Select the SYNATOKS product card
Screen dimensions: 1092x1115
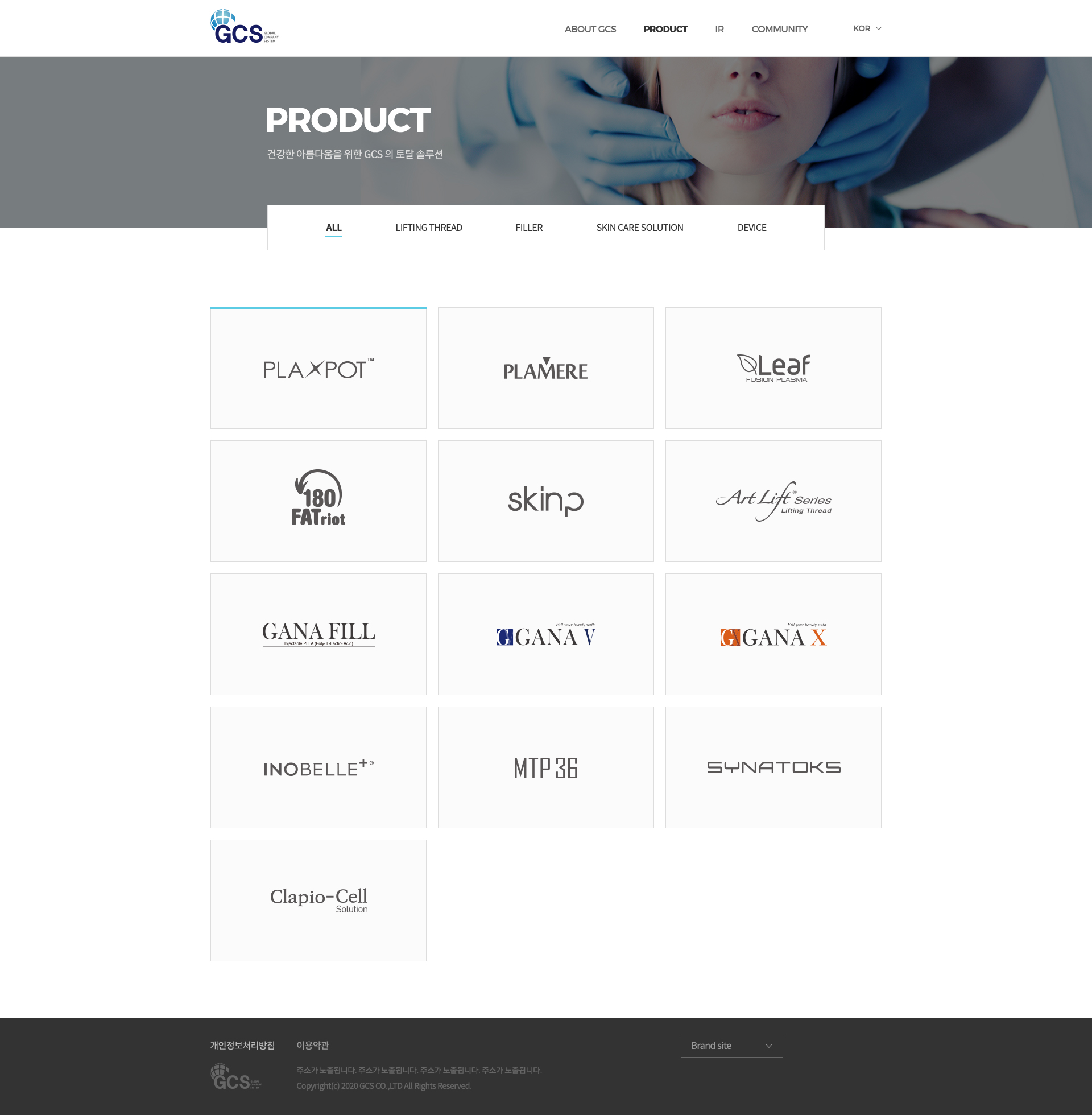[x=773, y=767]
